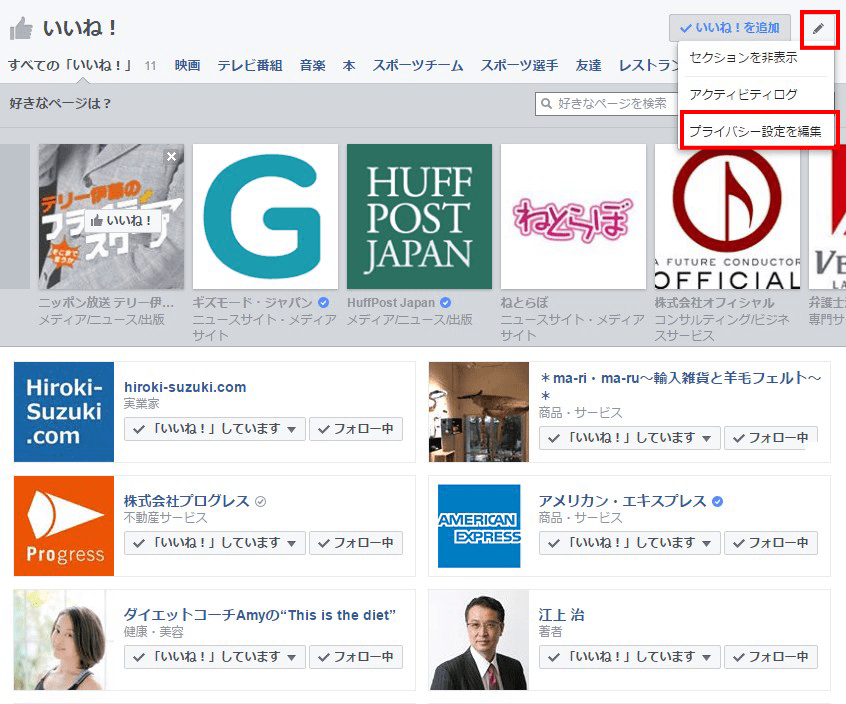Click the Hiroki-Suzuki.com page logo
The image size is (846, 704).
pos(64,412)
